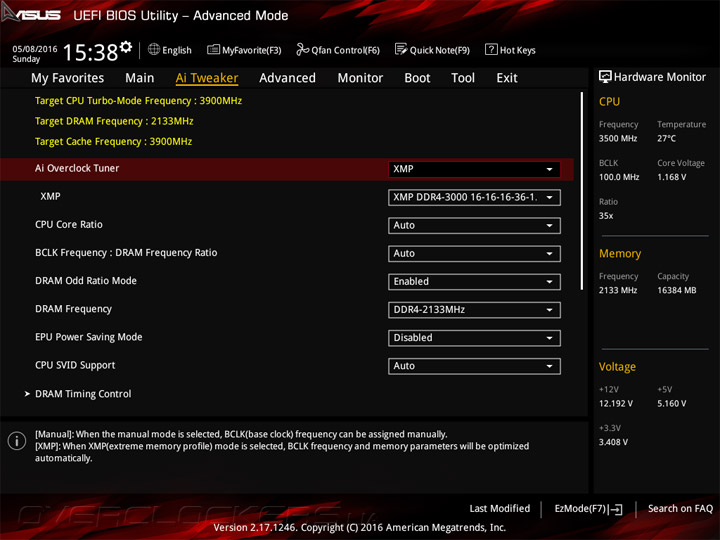Switch to the Boot tab

pyautogui.click(x=417, y=78)
